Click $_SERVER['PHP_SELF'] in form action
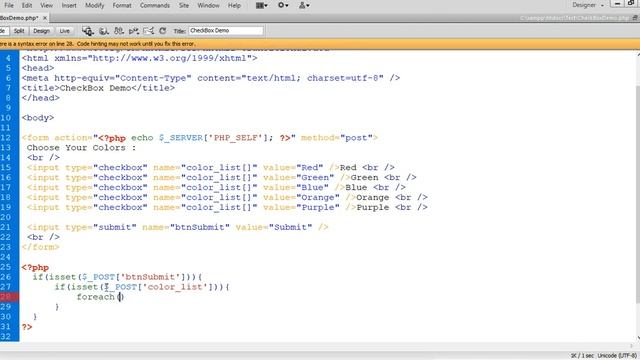The image size is (640, 360). [x=213, y=138]
